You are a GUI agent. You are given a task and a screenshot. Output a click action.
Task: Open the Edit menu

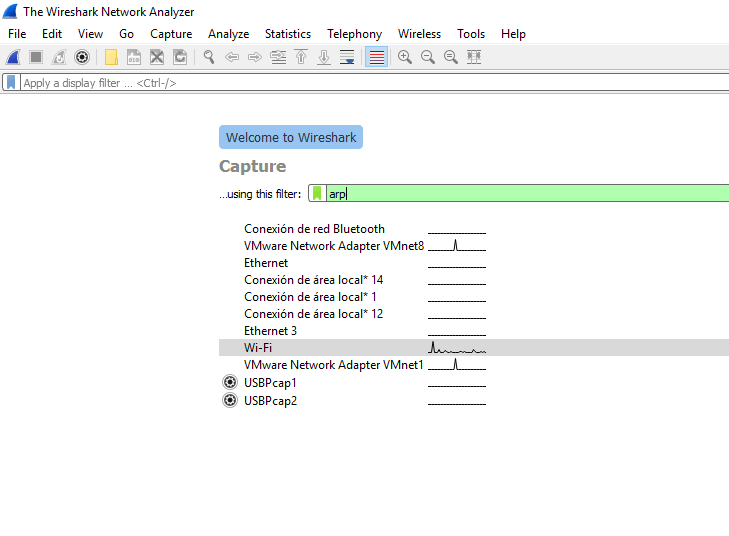(x=52, y=34)
